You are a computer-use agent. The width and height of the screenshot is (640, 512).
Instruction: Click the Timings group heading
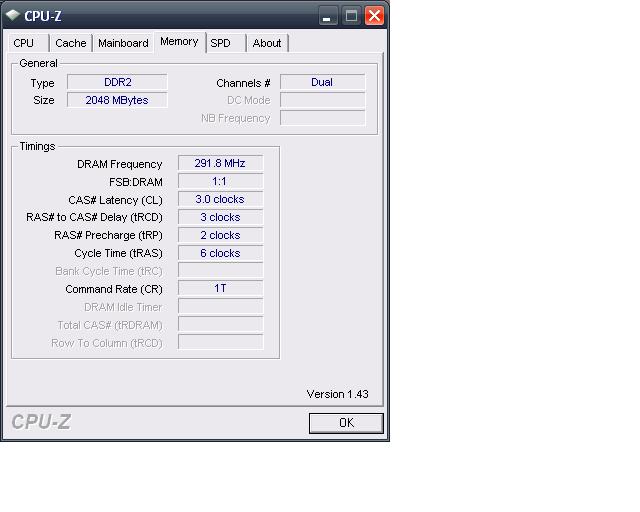37,147
